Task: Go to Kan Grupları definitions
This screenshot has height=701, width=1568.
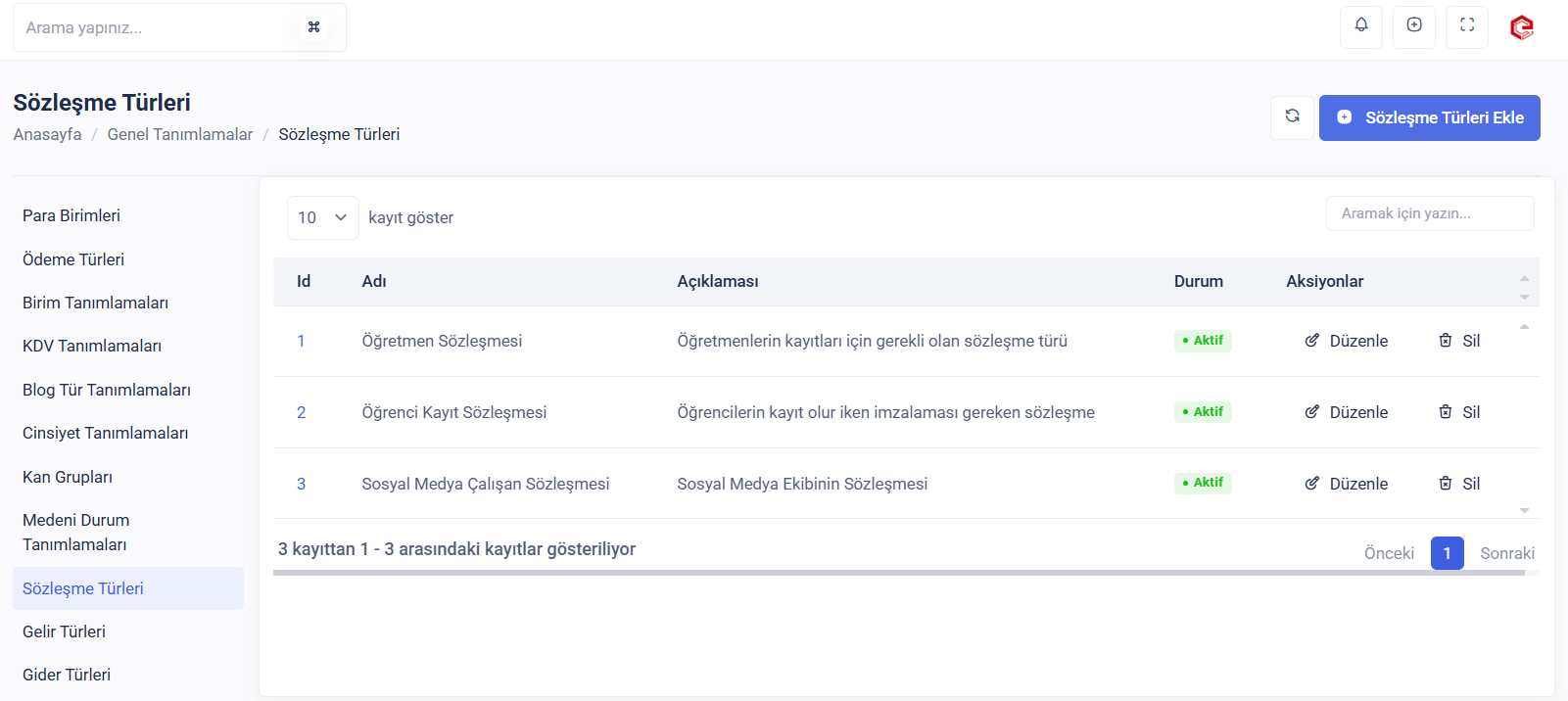Action: pos(68,477)
